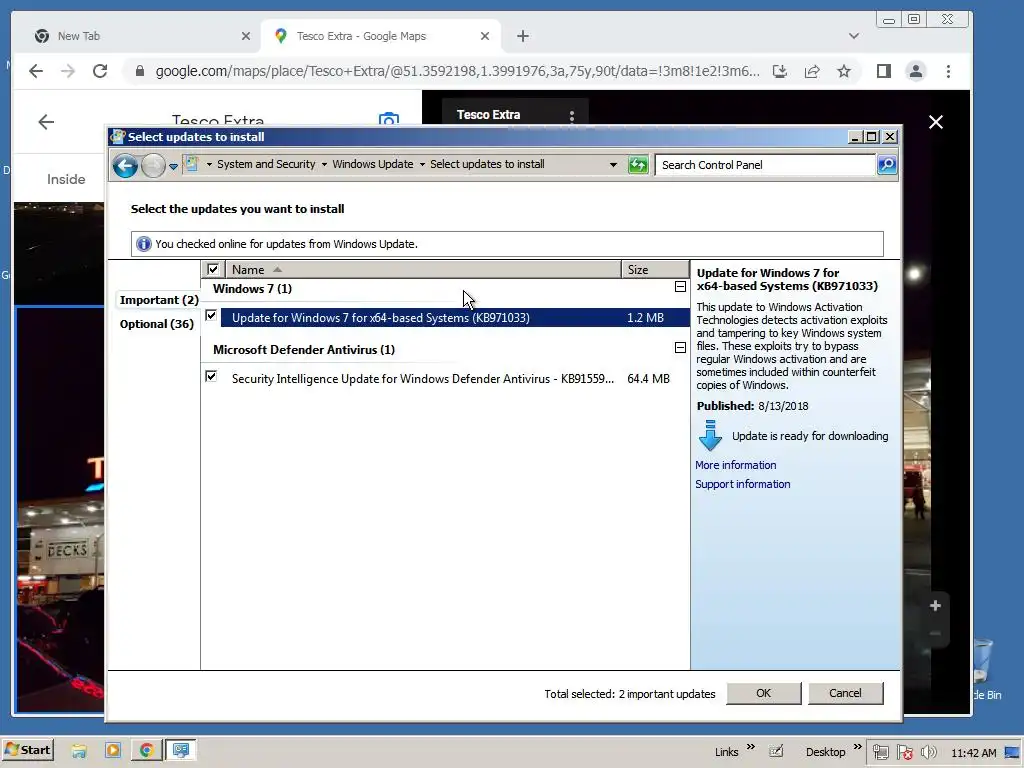Click the Chrome taskbar button

[146, 750]
